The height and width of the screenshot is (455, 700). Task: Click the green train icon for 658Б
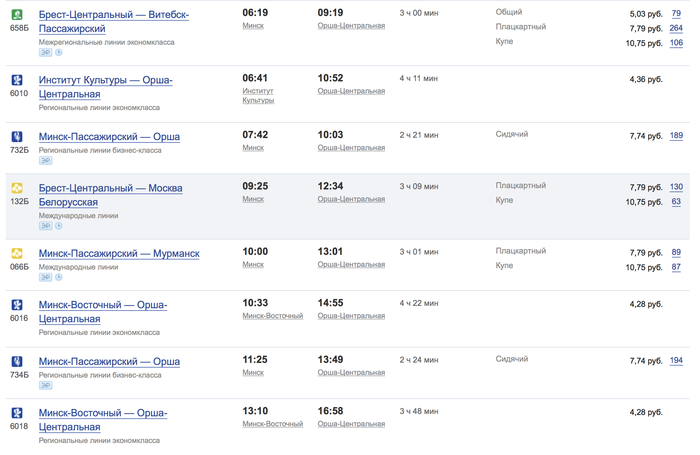coord(17,15)
